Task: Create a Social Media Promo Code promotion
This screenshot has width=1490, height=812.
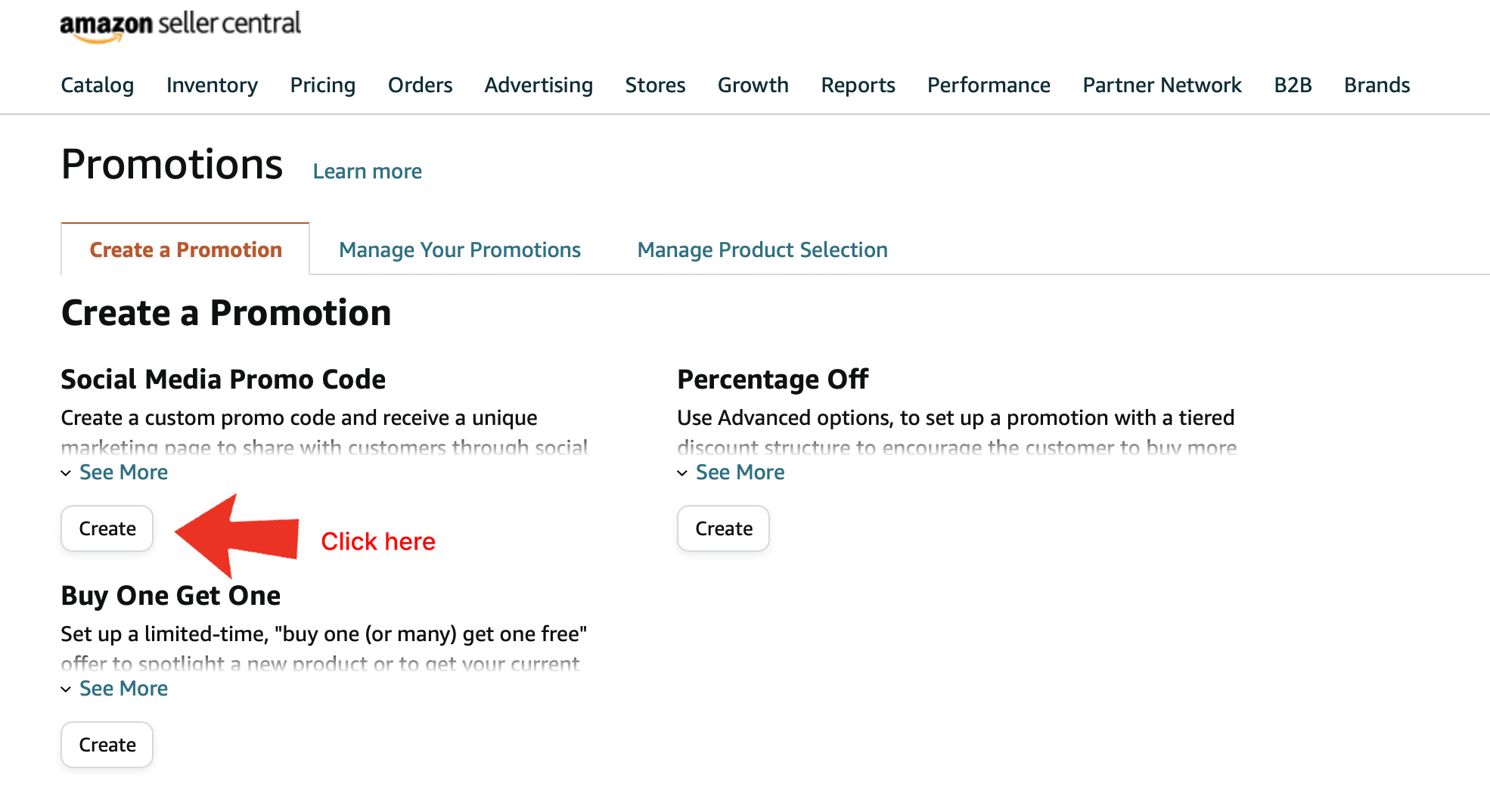Action: click(107, 528)
